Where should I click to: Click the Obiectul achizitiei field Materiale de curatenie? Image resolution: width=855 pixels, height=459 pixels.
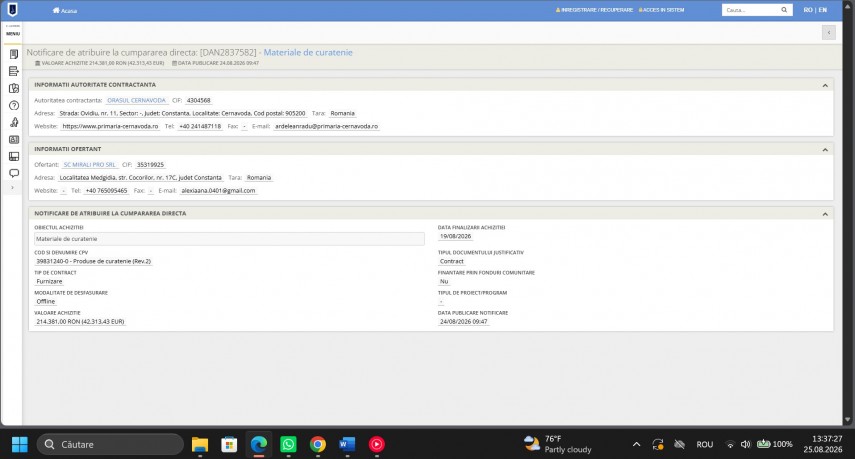click(x=229, y=239)
